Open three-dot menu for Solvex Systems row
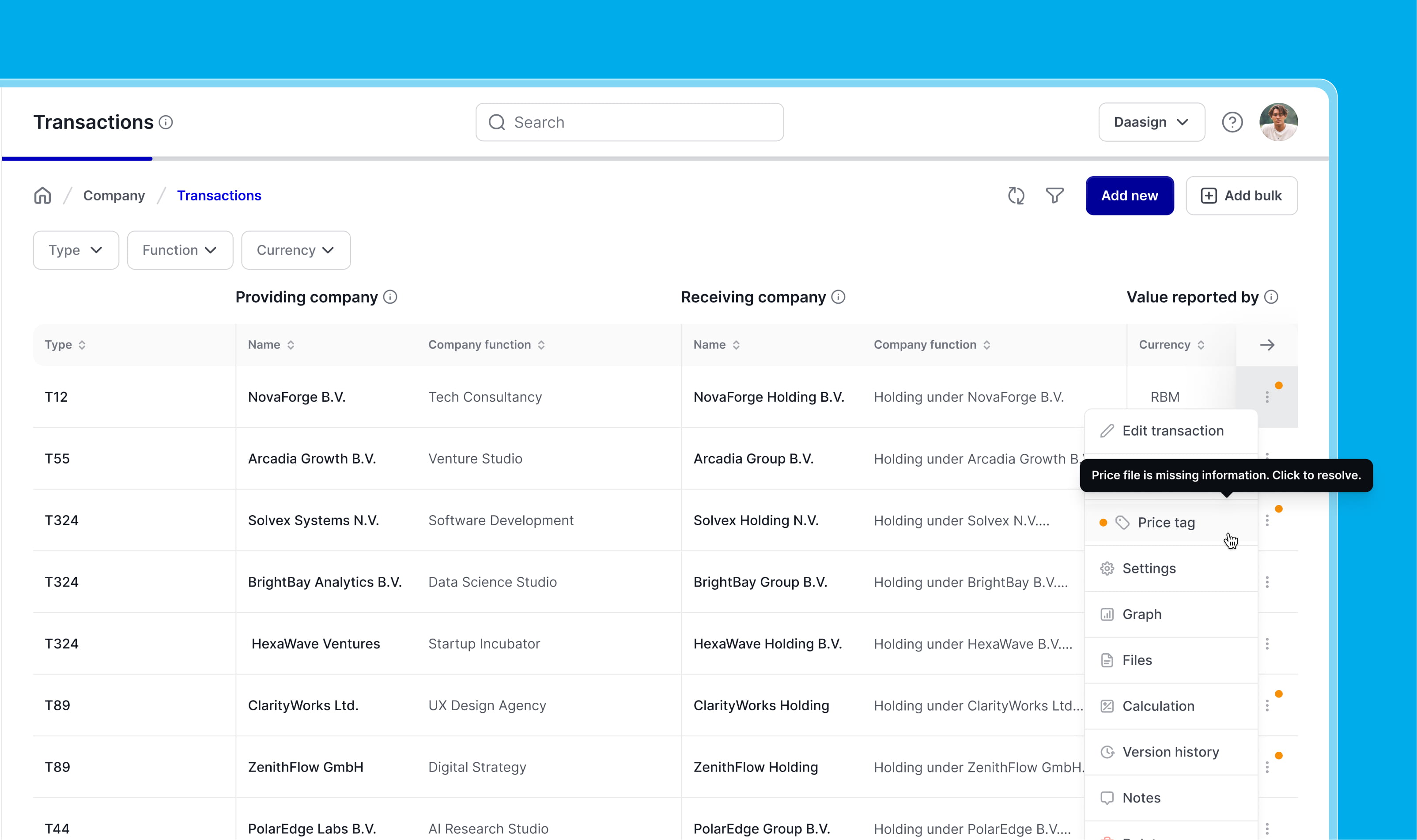The image size is (1417, 840). 1267,521
